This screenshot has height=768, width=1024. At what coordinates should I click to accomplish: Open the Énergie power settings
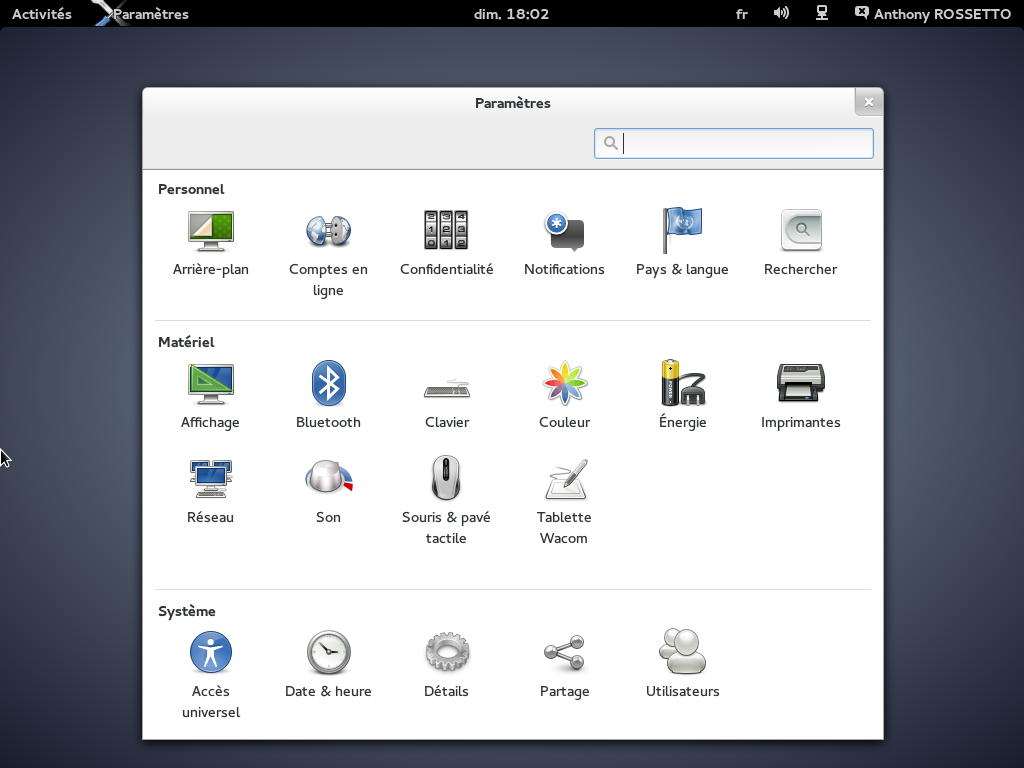[x=682, y=396]
